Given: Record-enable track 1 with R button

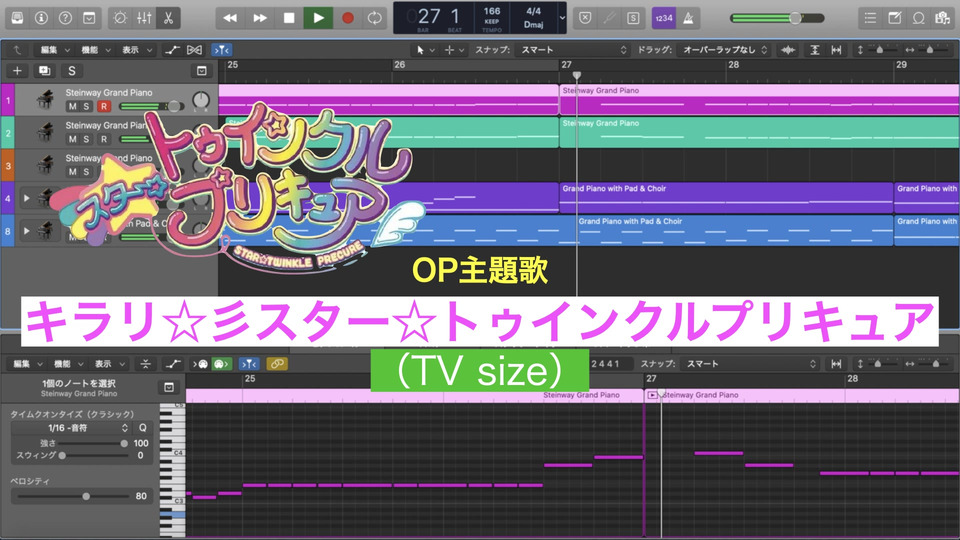Looking at the screenshot, I should click(x=103, y=106).
